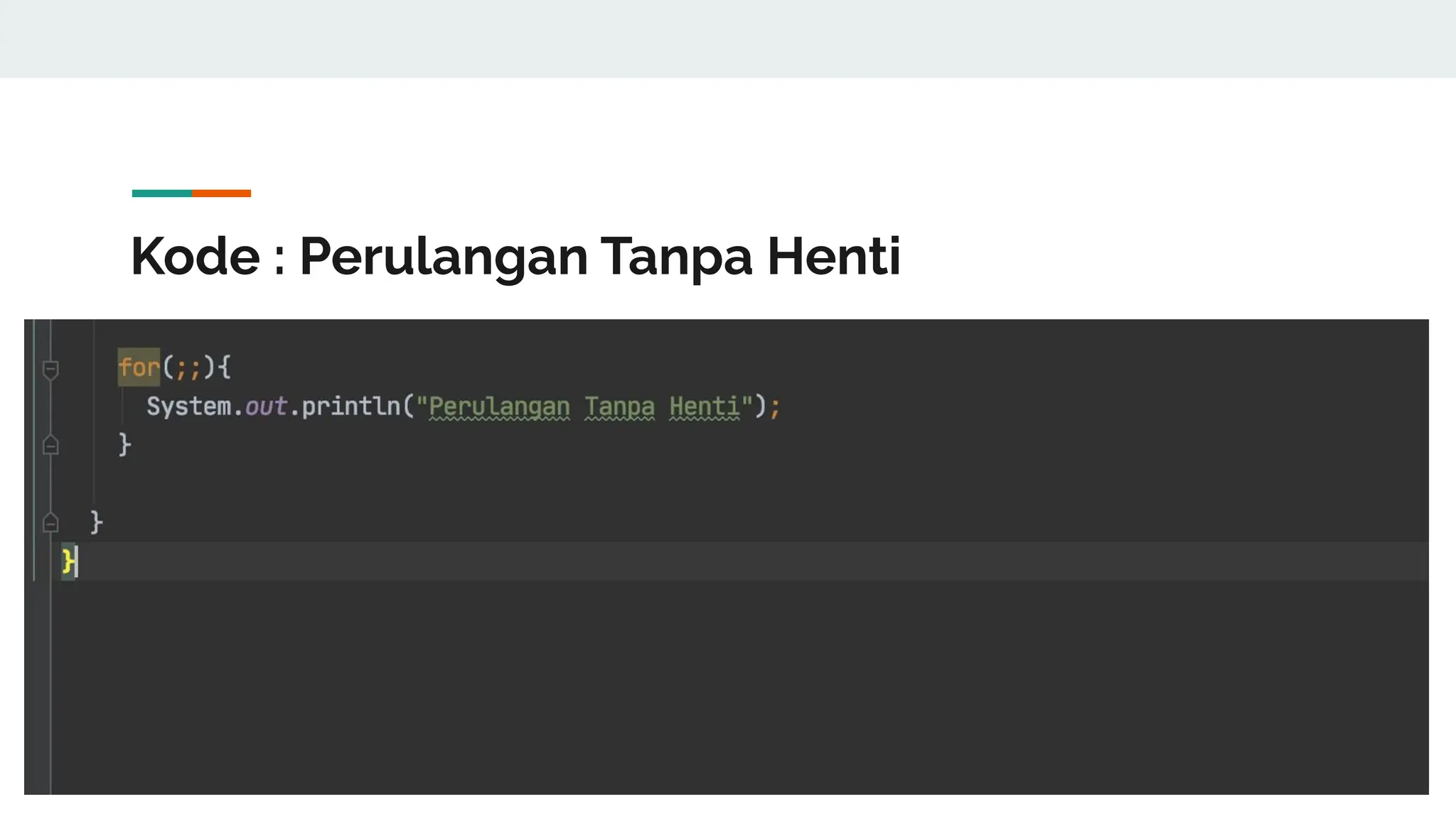Collapse the for loop fold marker
This screenshot has height=819, width=1456.
click(x=50, y=370)
